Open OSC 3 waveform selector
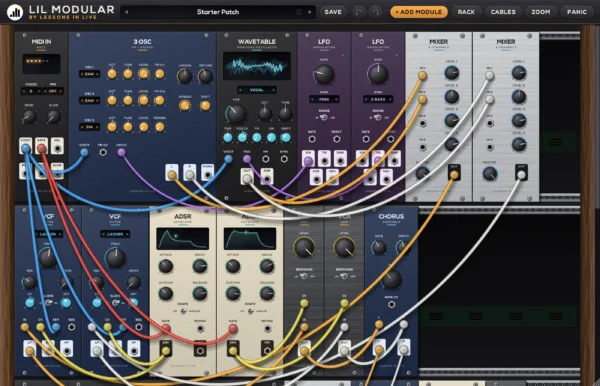600x386 pixels. point(90,127)
